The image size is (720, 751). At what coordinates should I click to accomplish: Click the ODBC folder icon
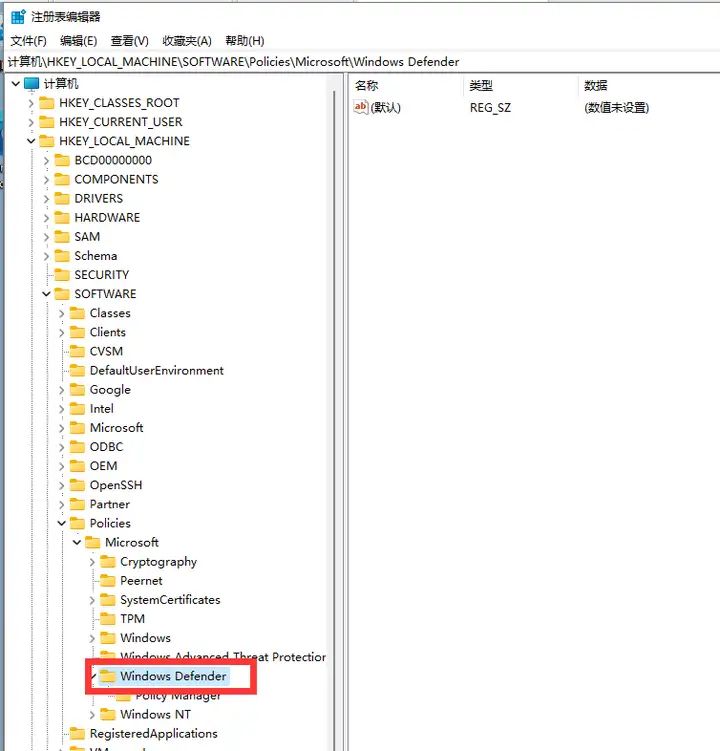pyautogui.click(x=77, y=447)
